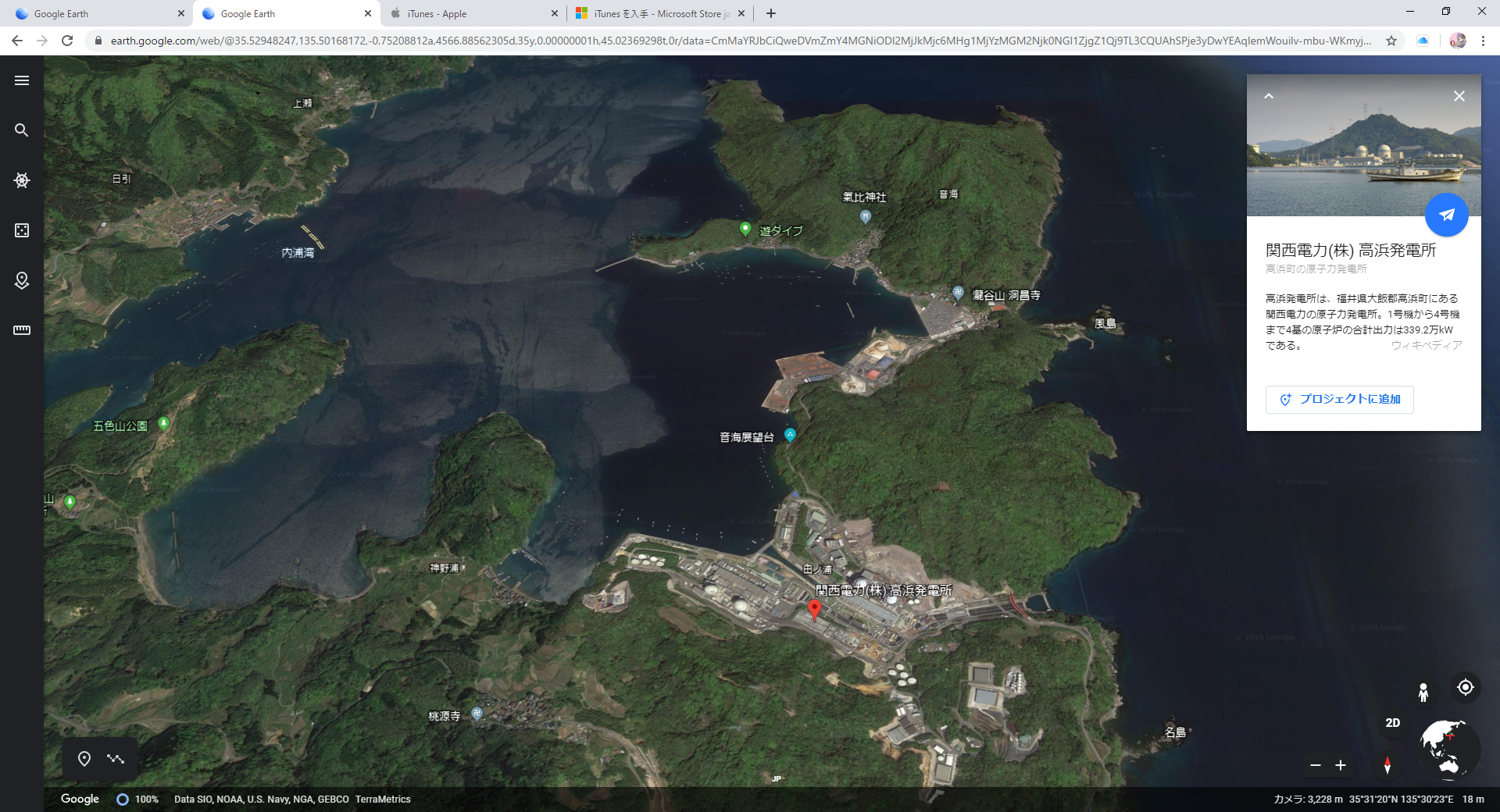Open the Chrome profile avatar
Viewport: 1500px width, 812px height.
coord(1457,41)
